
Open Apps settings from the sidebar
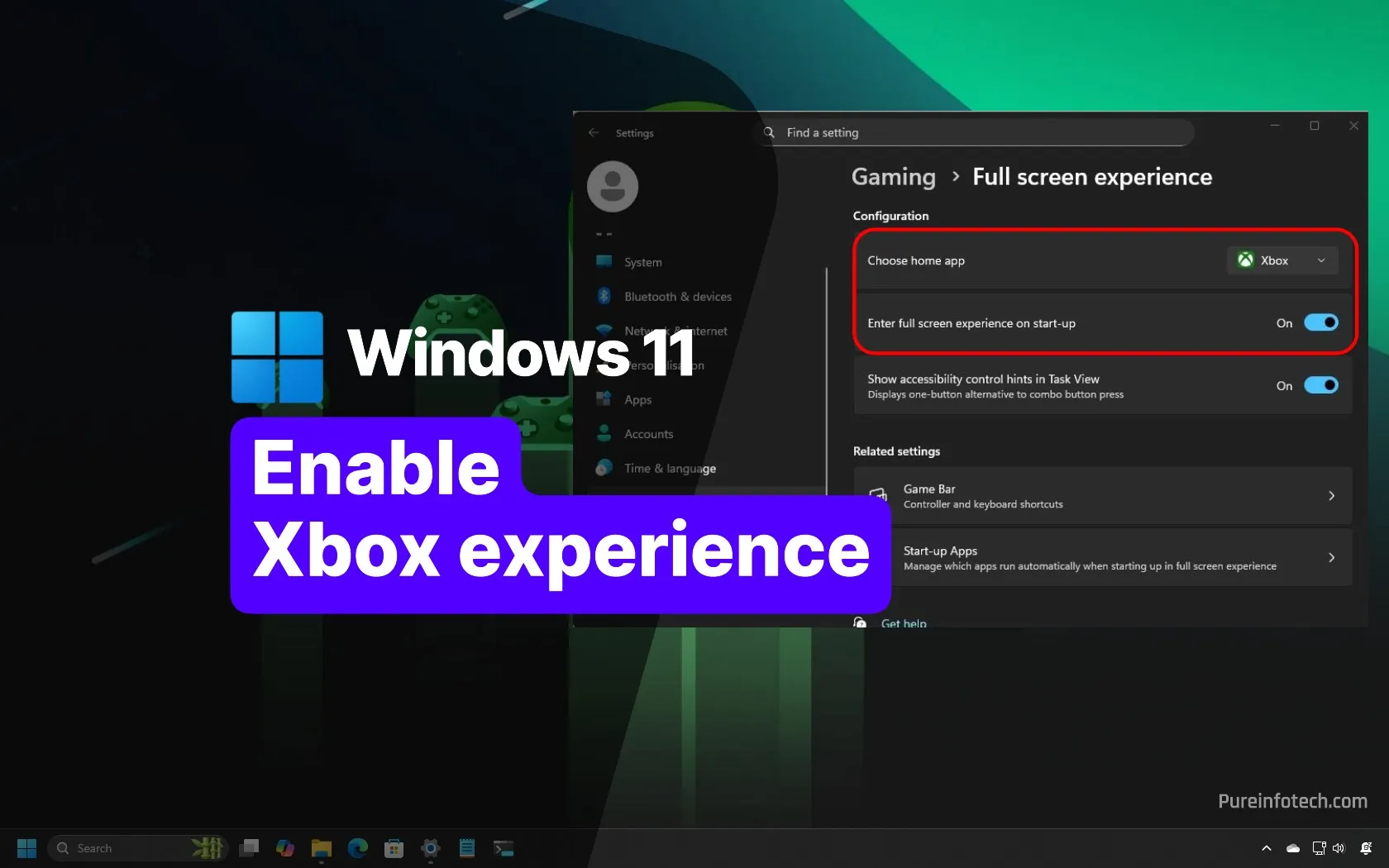(636, 399)
